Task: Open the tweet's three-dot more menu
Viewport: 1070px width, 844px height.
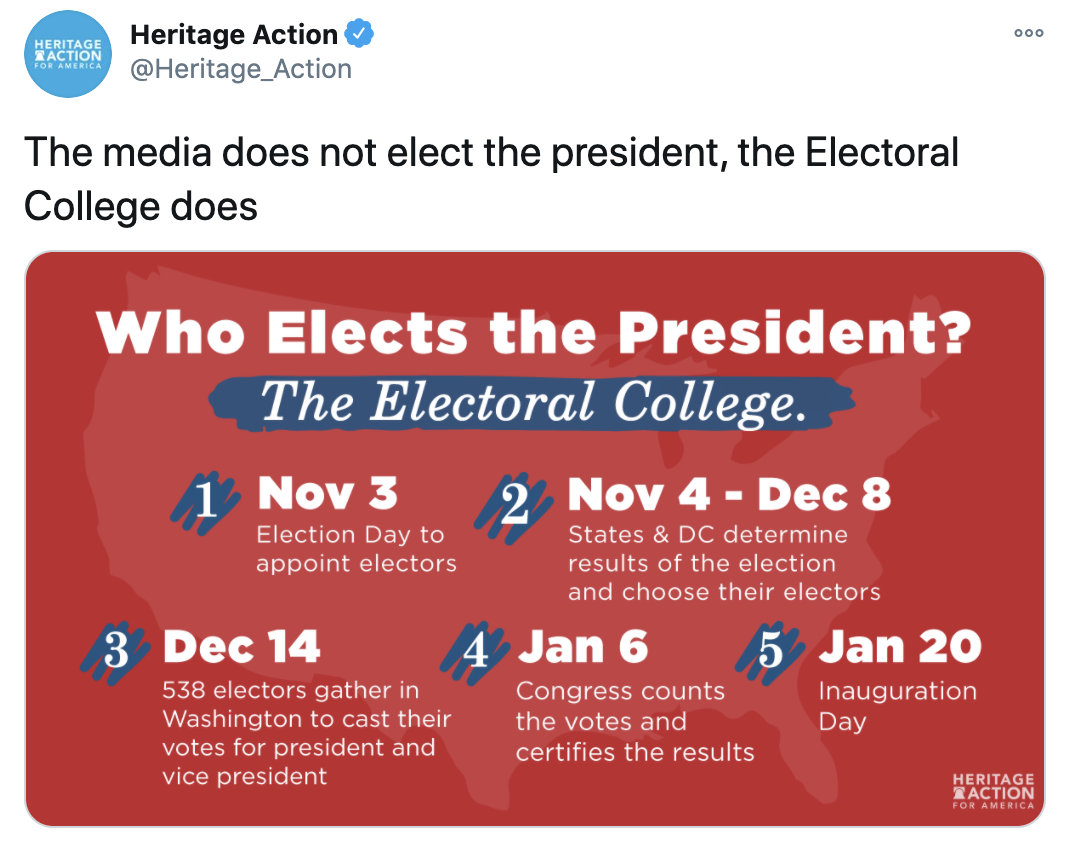Action: click(1028, 33)
